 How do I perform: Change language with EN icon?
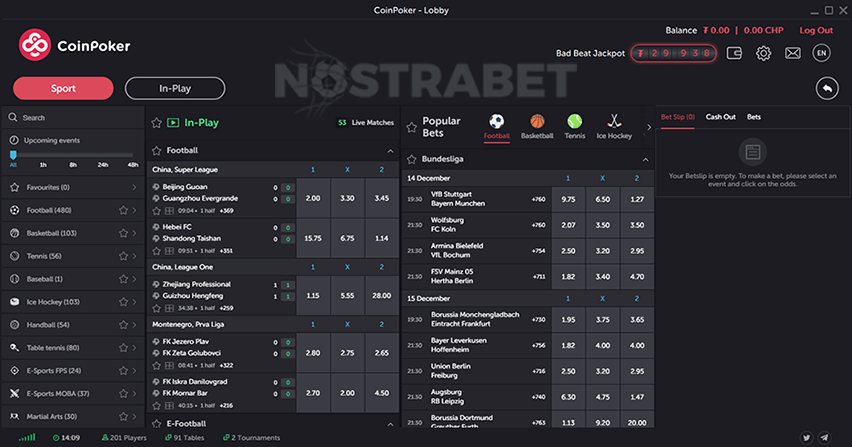pyautogui.click(x=822, y=53)
